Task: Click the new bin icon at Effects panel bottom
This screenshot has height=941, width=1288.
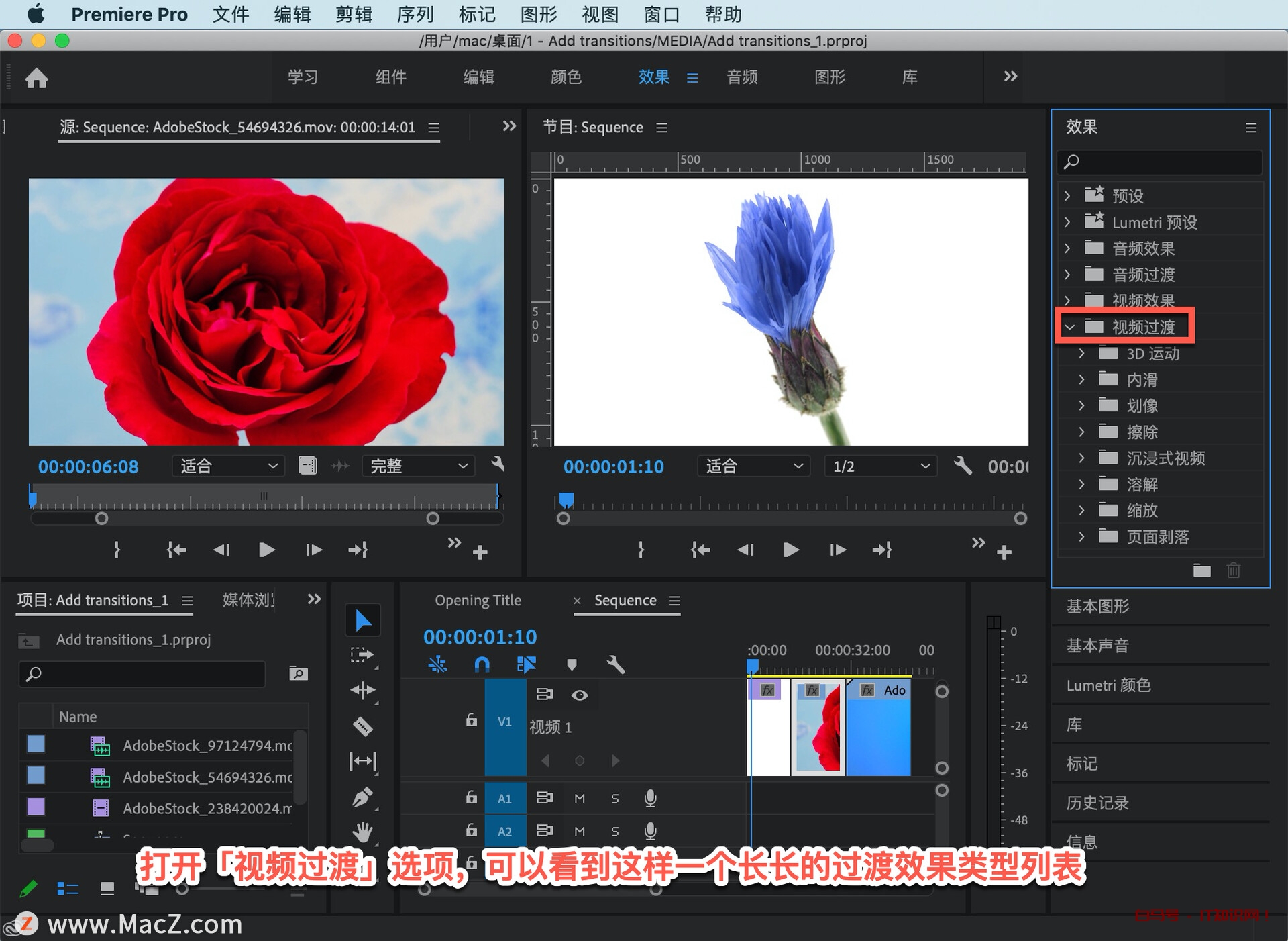Action: pos(1201,571)
